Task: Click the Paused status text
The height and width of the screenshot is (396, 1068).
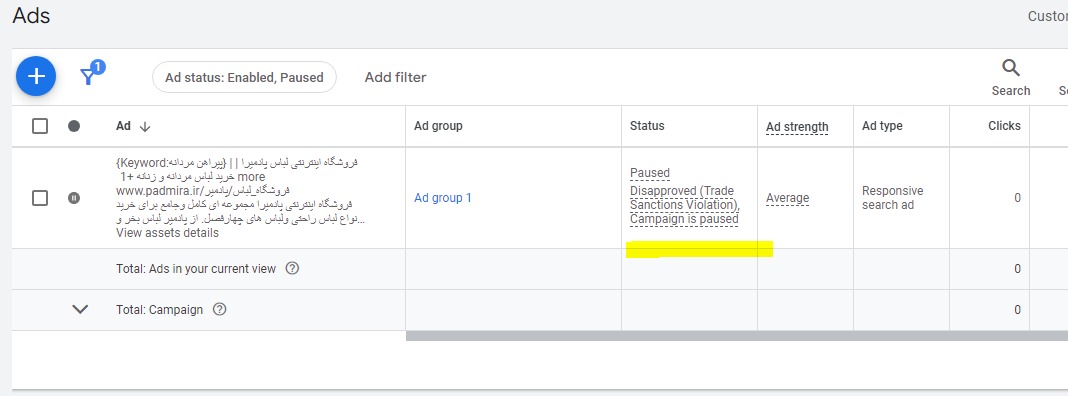Action: 650,172
